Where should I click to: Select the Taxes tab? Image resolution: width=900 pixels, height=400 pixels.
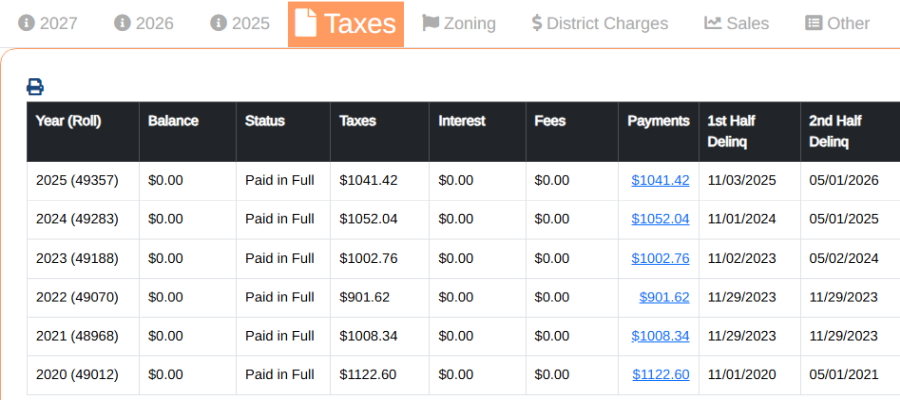346,24
